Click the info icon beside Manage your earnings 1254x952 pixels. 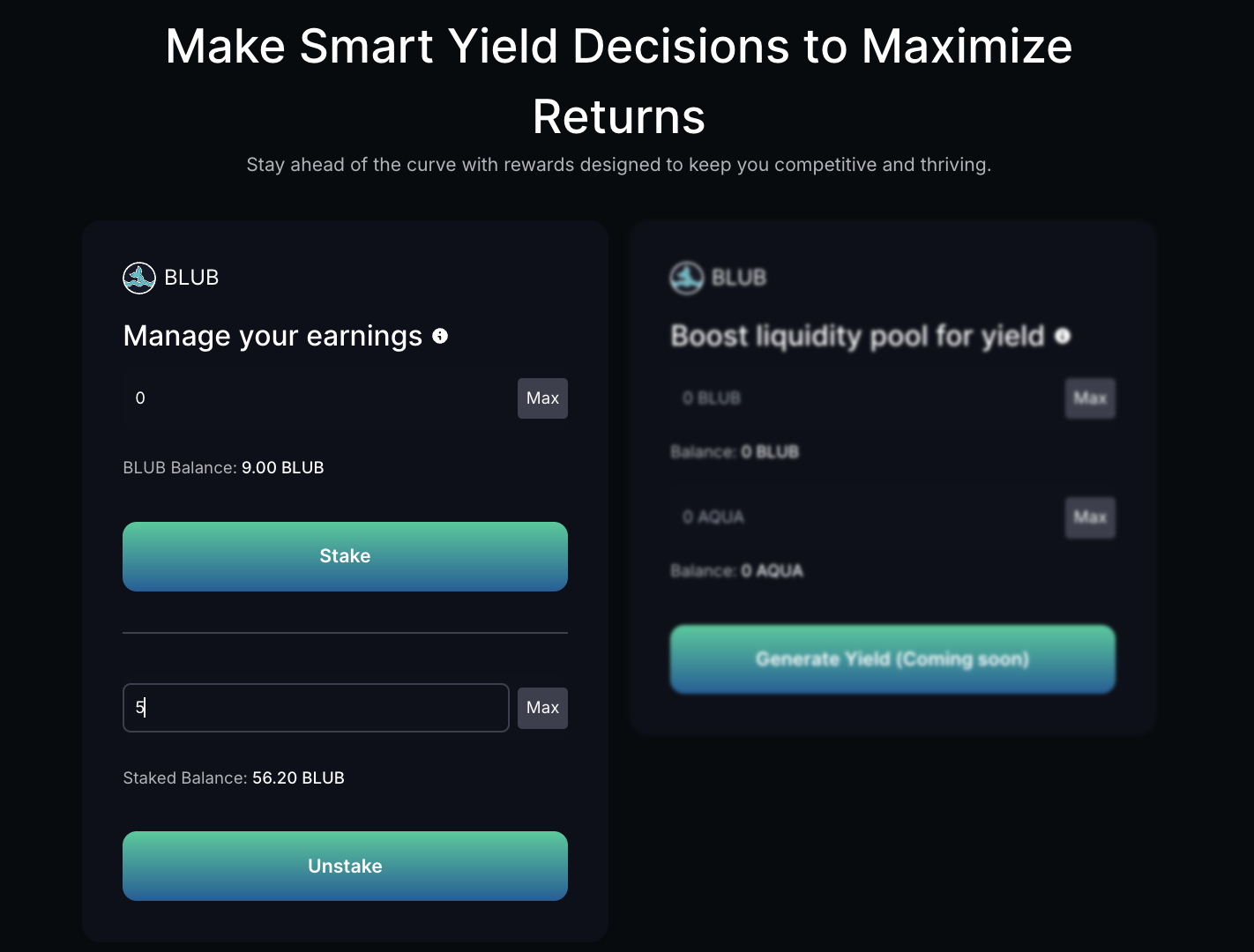coord(440,336)
